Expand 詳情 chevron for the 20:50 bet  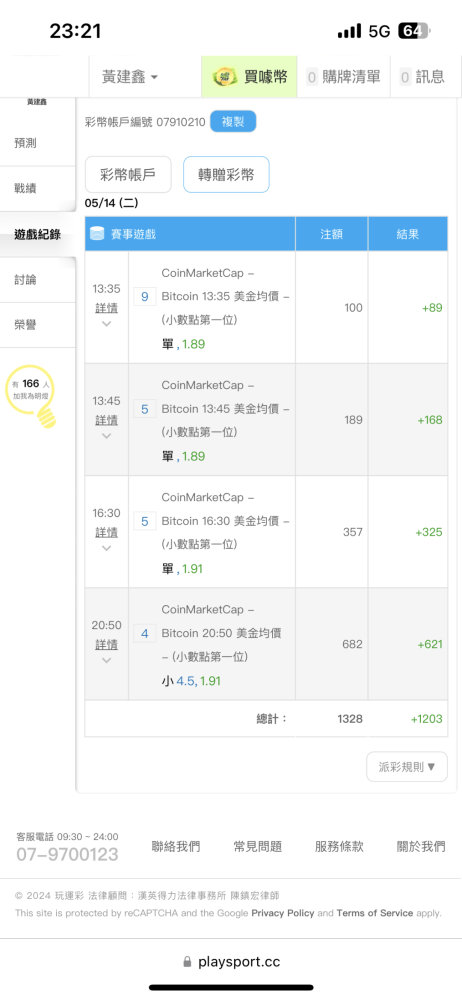[x=107, y=660]
